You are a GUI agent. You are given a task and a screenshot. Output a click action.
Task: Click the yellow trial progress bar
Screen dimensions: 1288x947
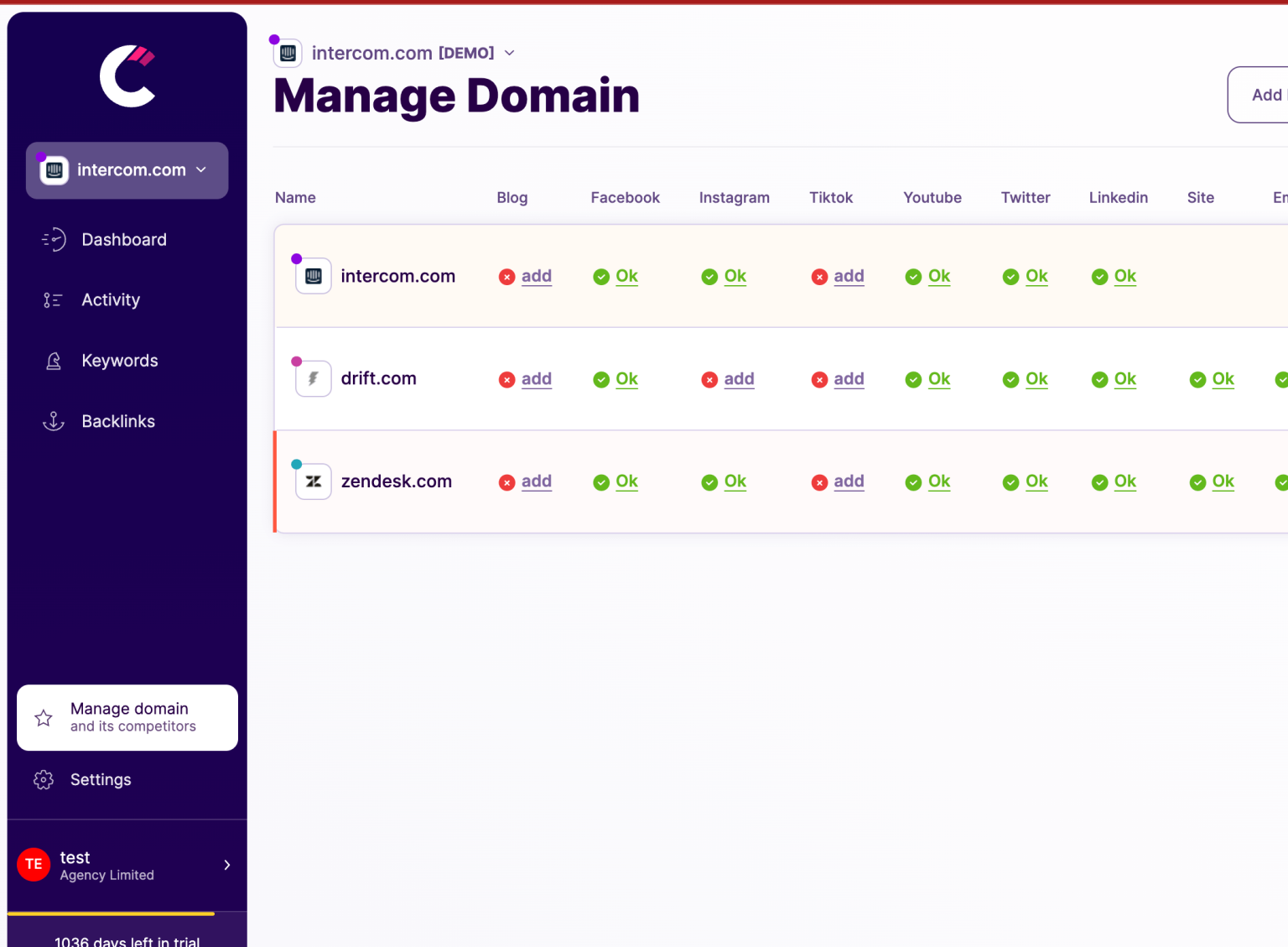point(112,913)
